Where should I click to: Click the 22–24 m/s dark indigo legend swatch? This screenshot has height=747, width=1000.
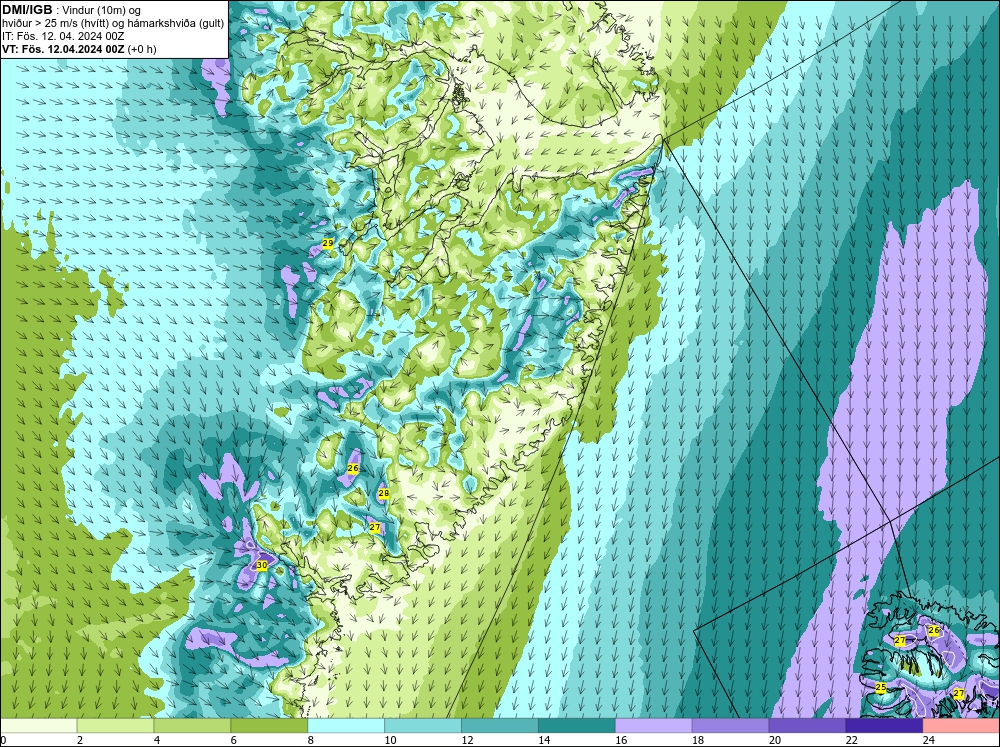884,726
